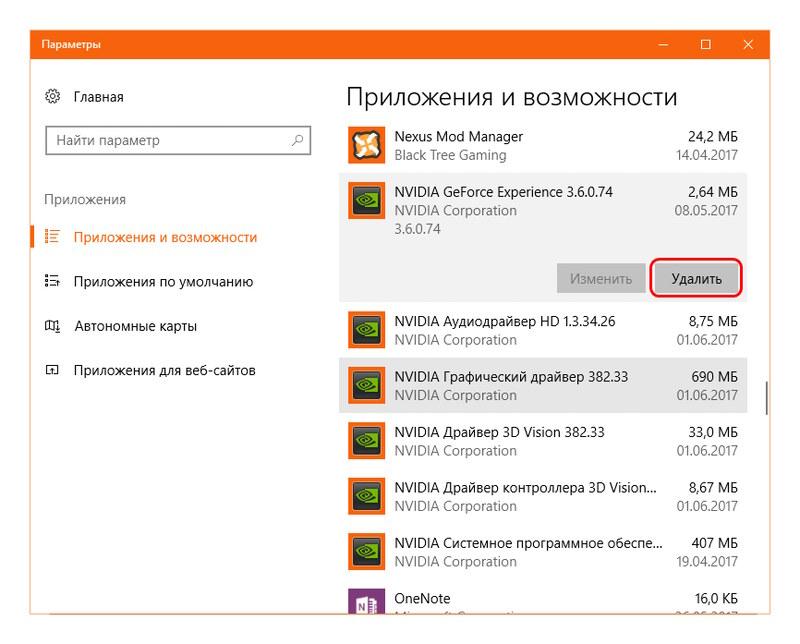Click the Nexus Mod Manager app icon
Image resolution: width=800 pixels, height=644 pixels.
(x=366, y=145)
